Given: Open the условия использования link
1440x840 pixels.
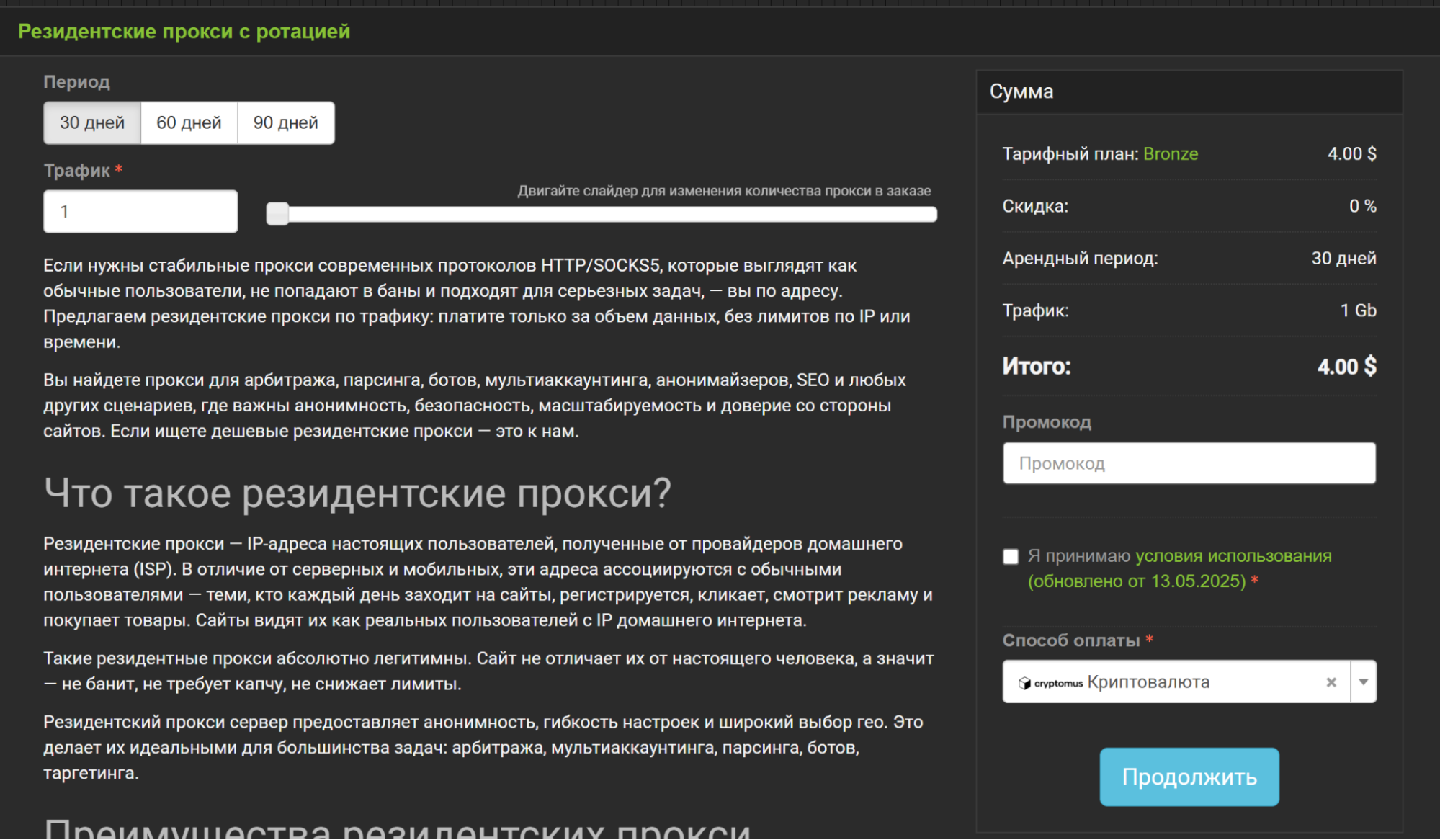Looking at the screenshot, I should pos(1233,555).
